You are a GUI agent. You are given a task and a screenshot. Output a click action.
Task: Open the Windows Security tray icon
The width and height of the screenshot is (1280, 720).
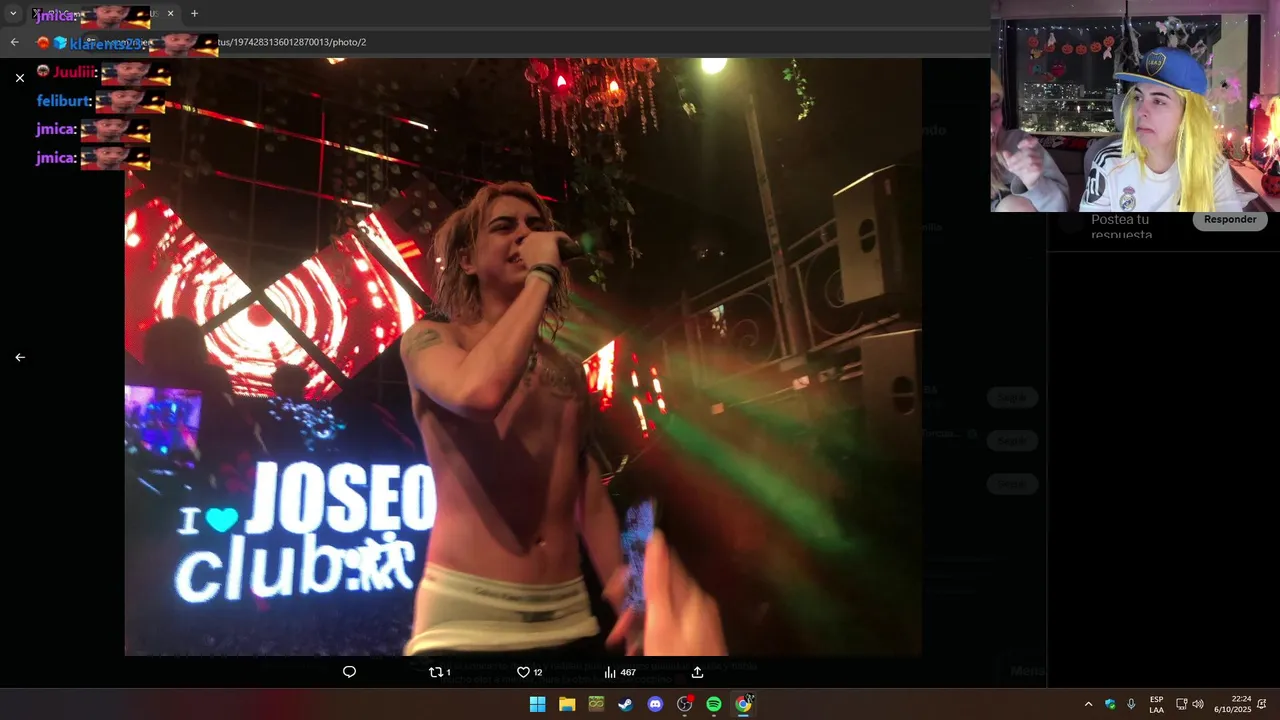[1110, 704]
